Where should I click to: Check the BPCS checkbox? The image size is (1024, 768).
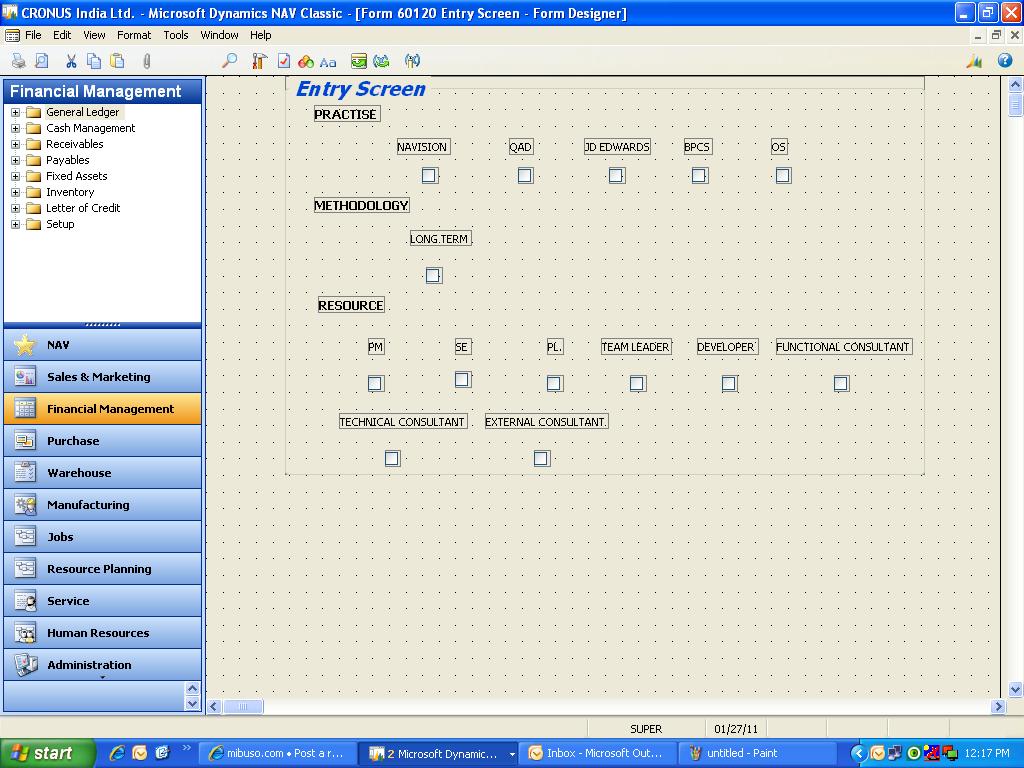[699, 175]
